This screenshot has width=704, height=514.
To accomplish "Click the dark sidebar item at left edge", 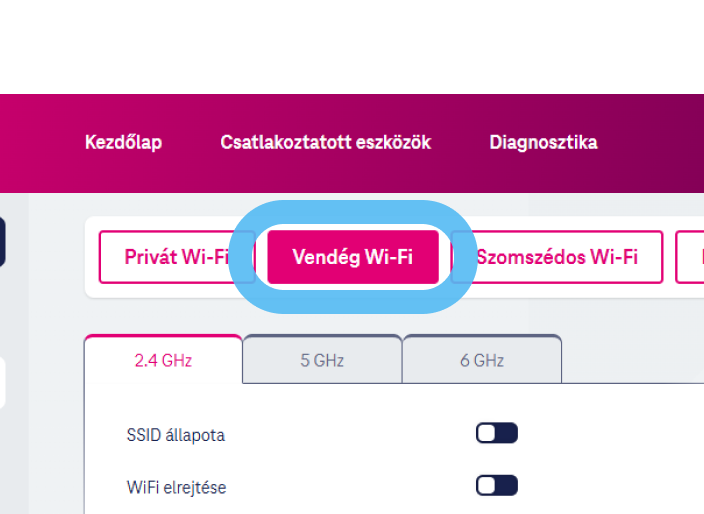I will pos(2,243).
